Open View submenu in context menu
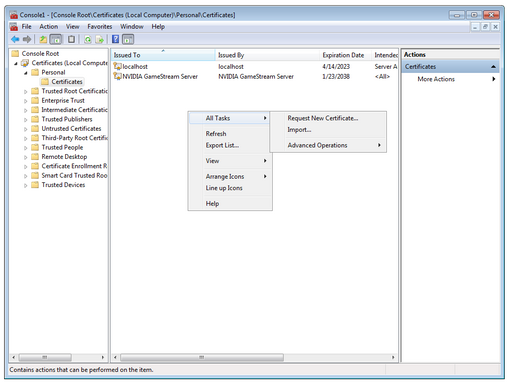 (230, 161)
